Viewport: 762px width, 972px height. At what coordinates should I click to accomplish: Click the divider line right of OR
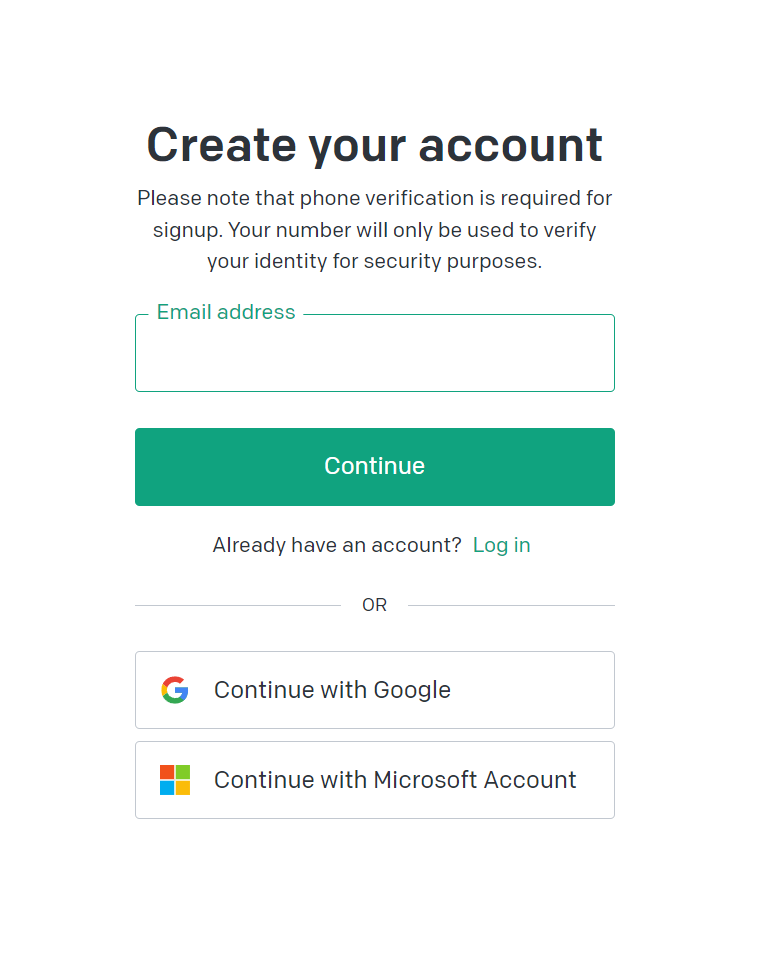coord(511,605)
